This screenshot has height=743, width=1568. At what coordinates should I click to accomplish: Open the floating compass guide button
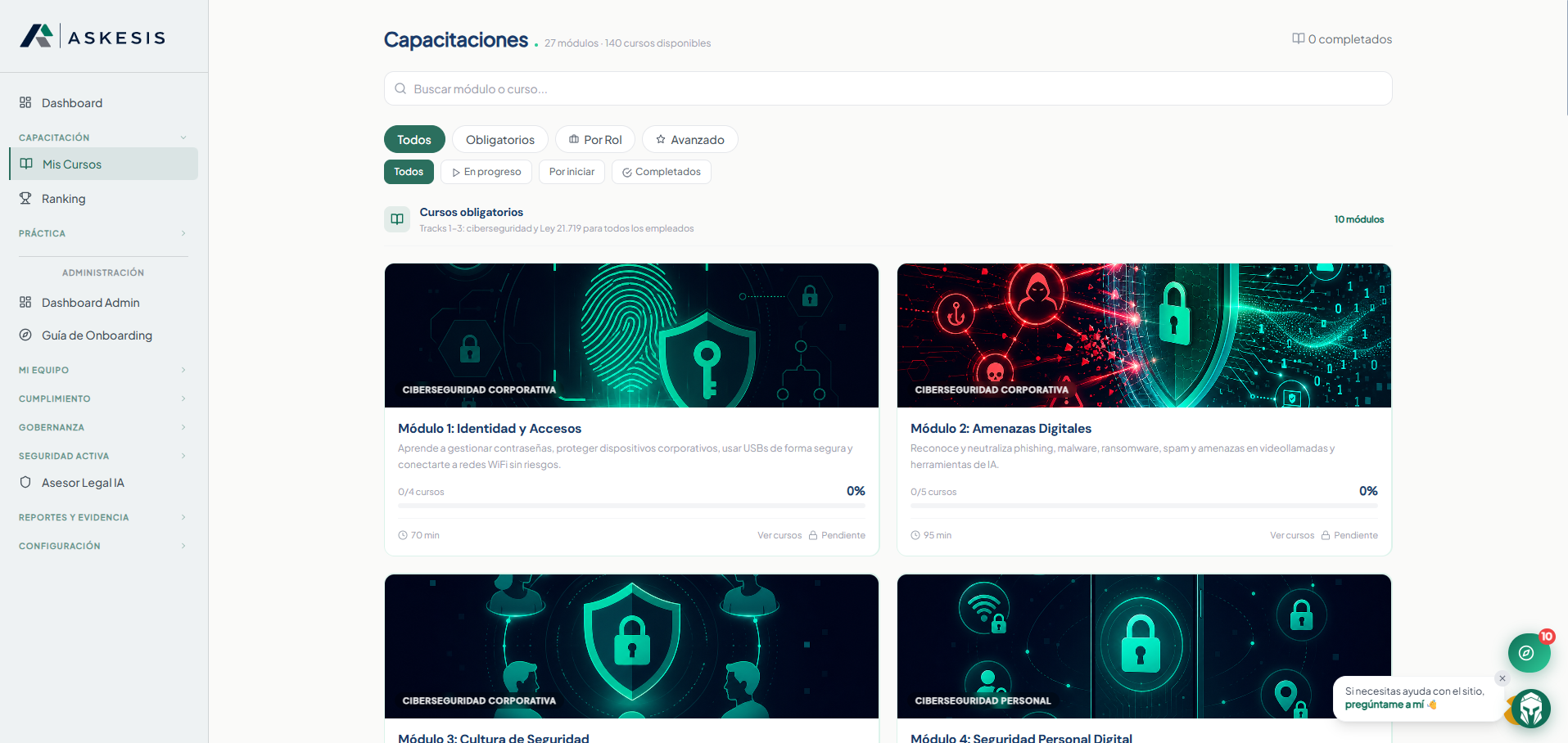tap(1527, 653)
